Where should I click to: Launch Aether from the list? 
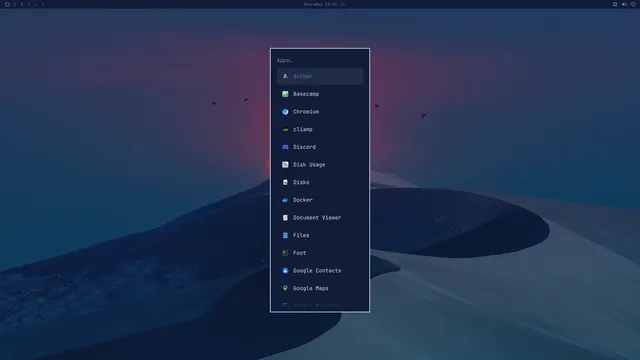(x=320, y=76)
